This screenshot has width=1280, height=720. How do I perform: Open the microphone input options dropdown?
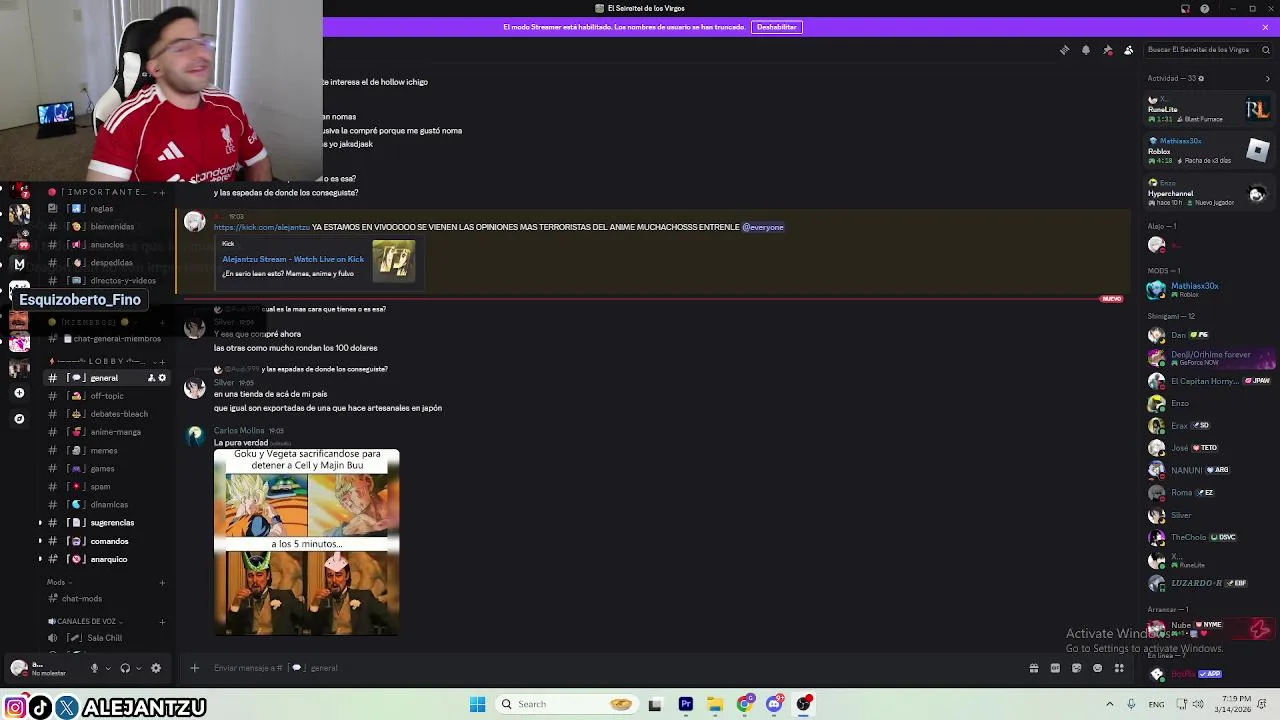107,668
